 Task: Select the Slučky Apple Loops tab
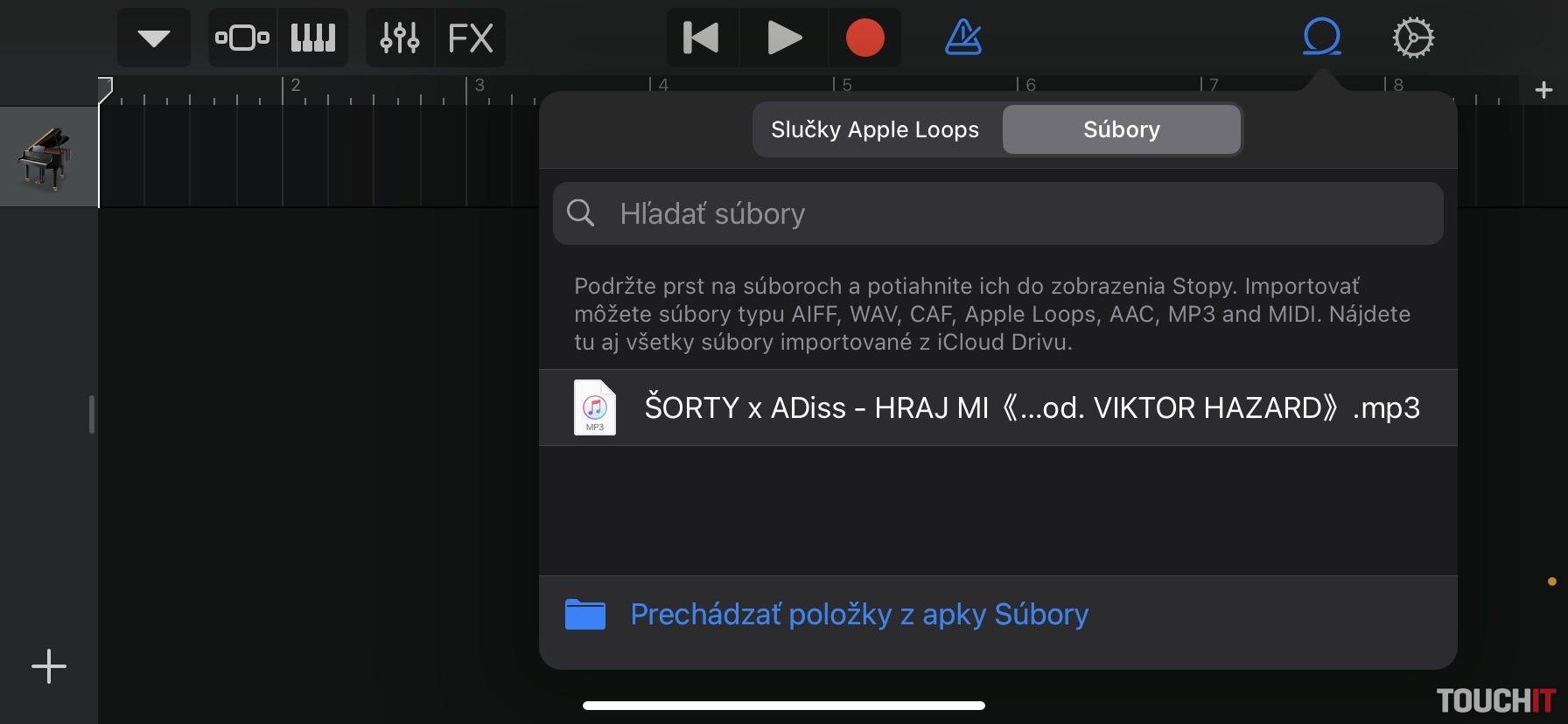pos(875,129)
